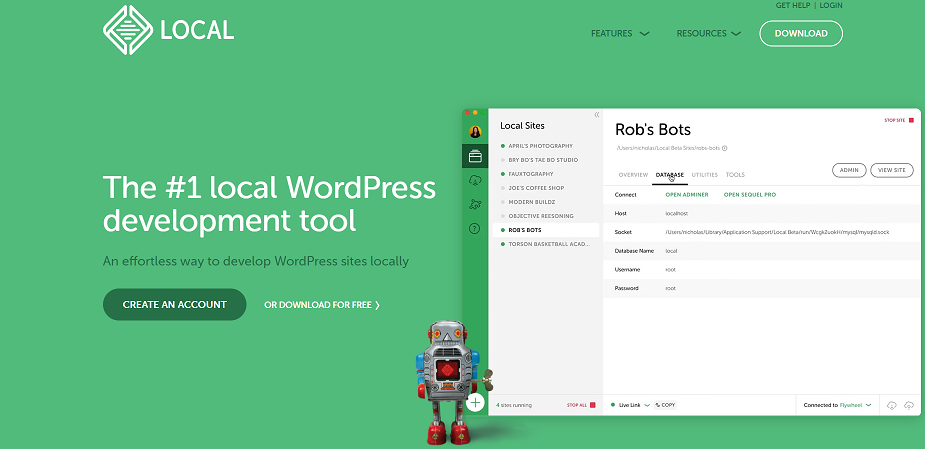925x449 pixels.
Task: Click the mysqld.sock socket path
Action: click(x=777, y=232)
